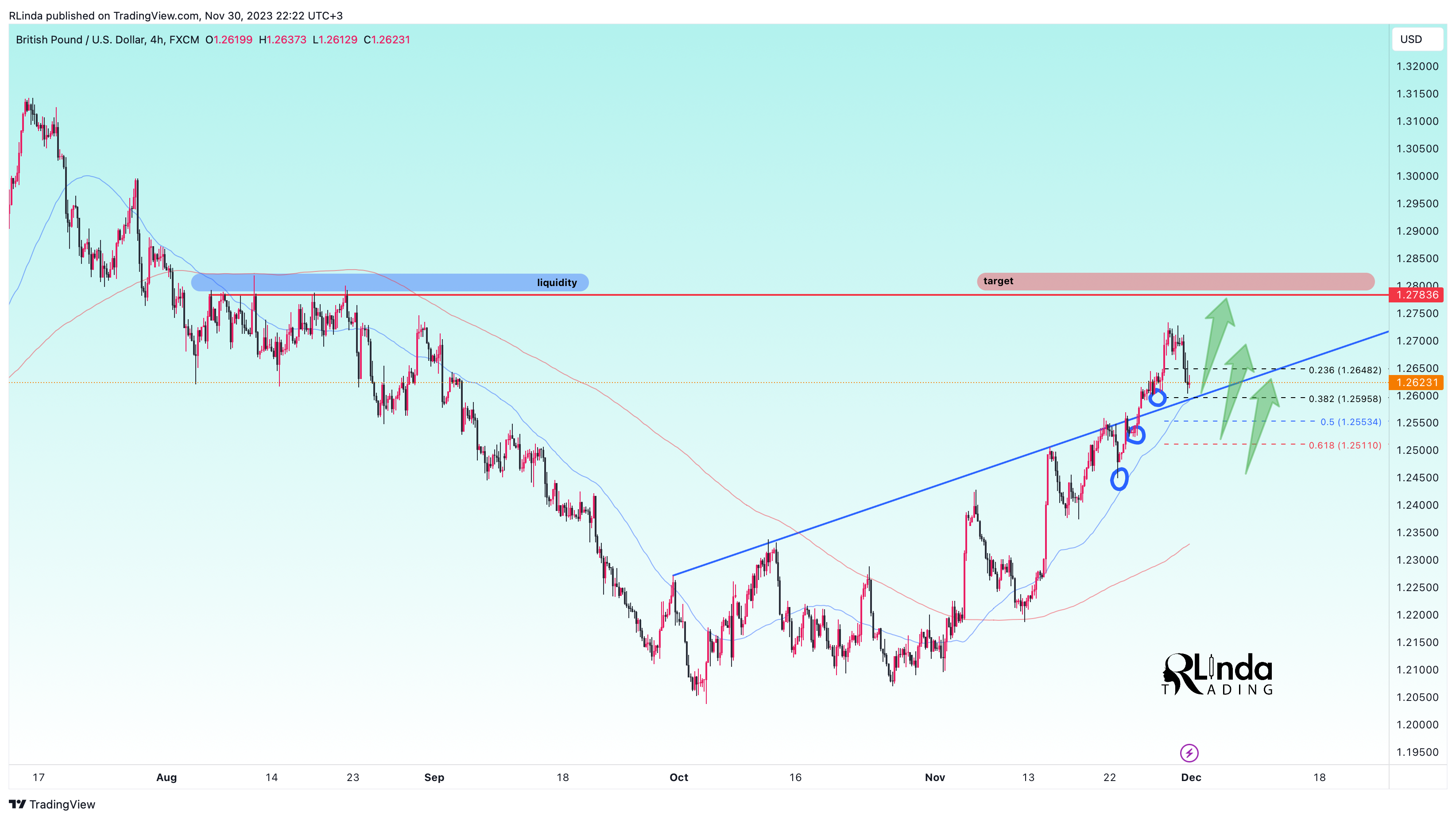Click the 1.32000 price axis value
The image size is (1456, 820).
1417,67
